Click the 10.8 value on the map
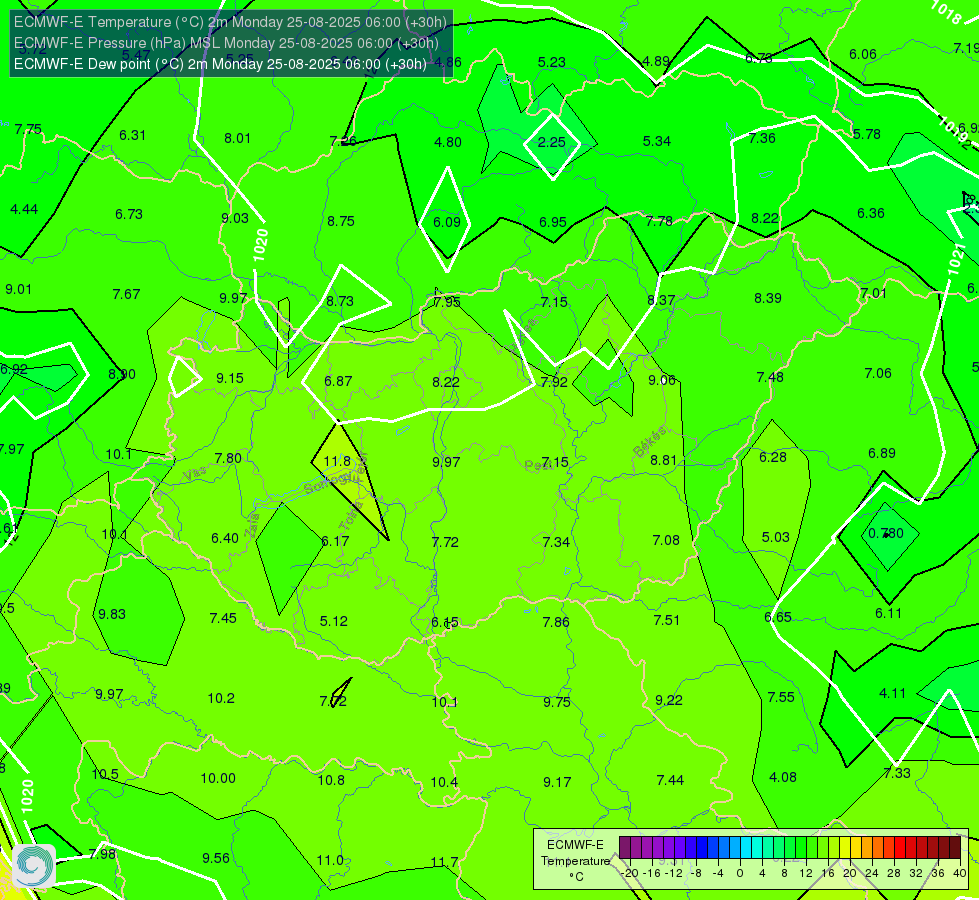979x900 pixels. coord(331,780)
